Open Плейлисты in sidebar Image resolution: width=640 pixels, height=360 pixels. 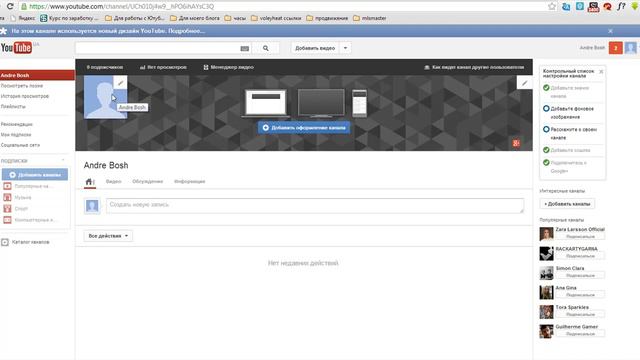pyautogui.click(x=13, y=107)
